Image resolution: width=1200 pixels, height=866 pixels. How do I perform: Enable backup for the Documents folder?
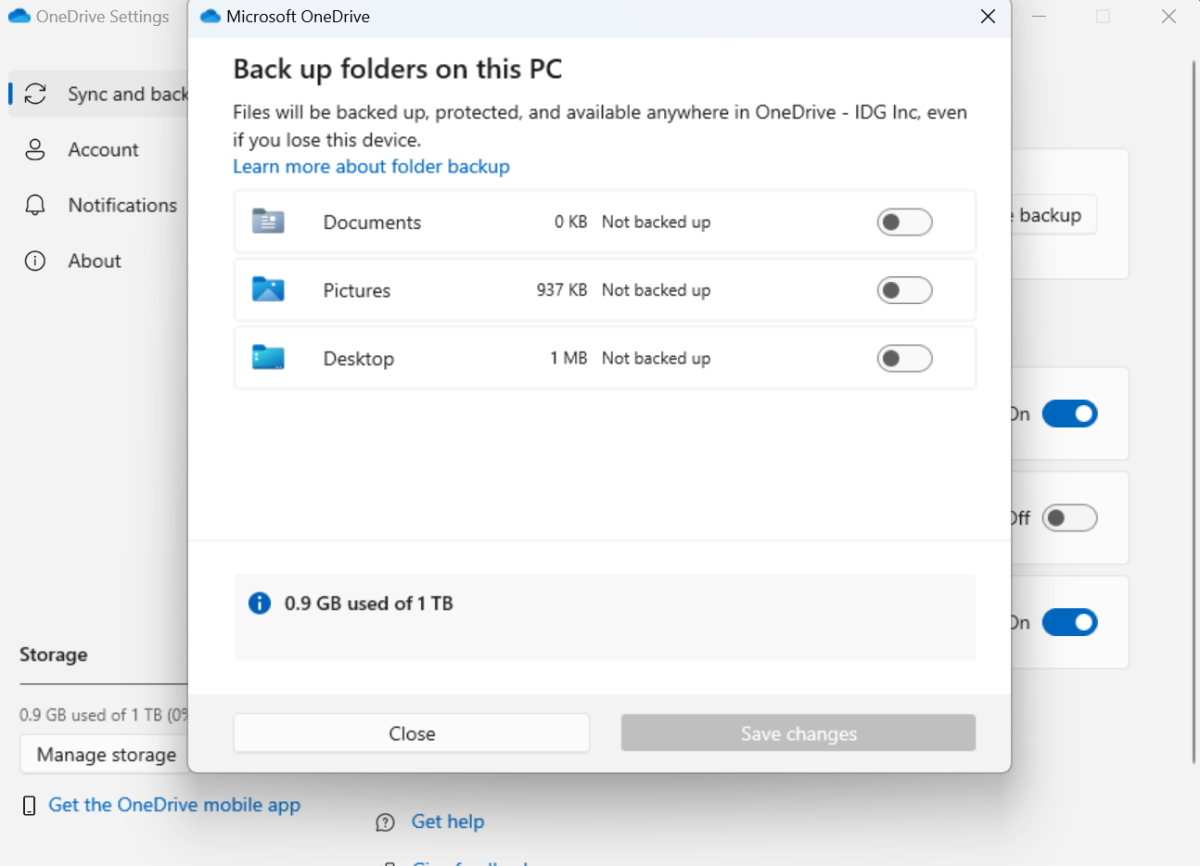pos(904,221)
